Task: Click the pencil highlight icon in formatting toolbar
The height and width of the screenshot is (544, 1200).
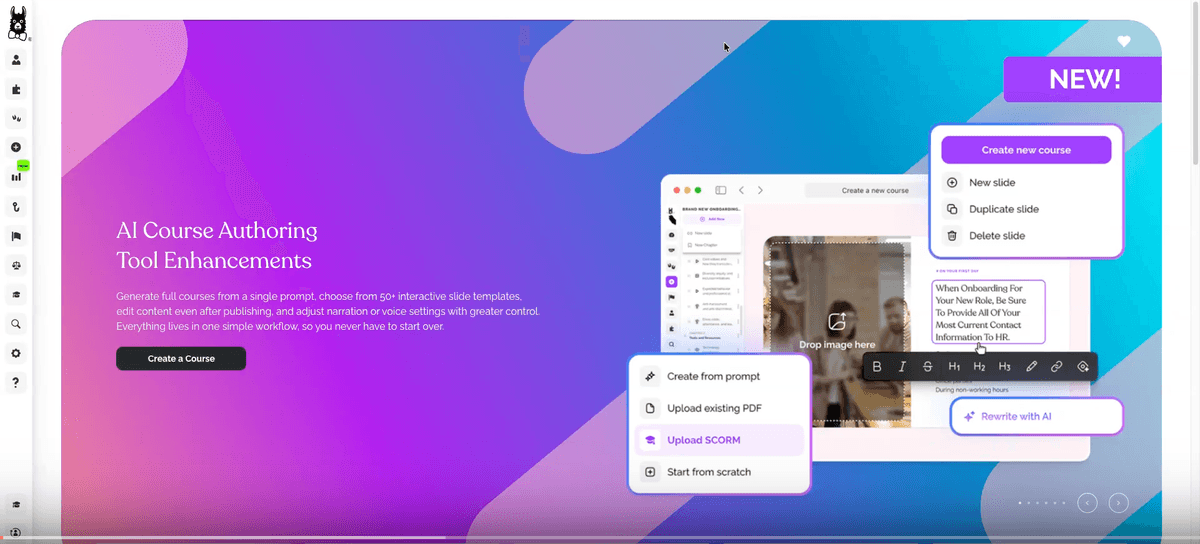Action: [1031, 367]
